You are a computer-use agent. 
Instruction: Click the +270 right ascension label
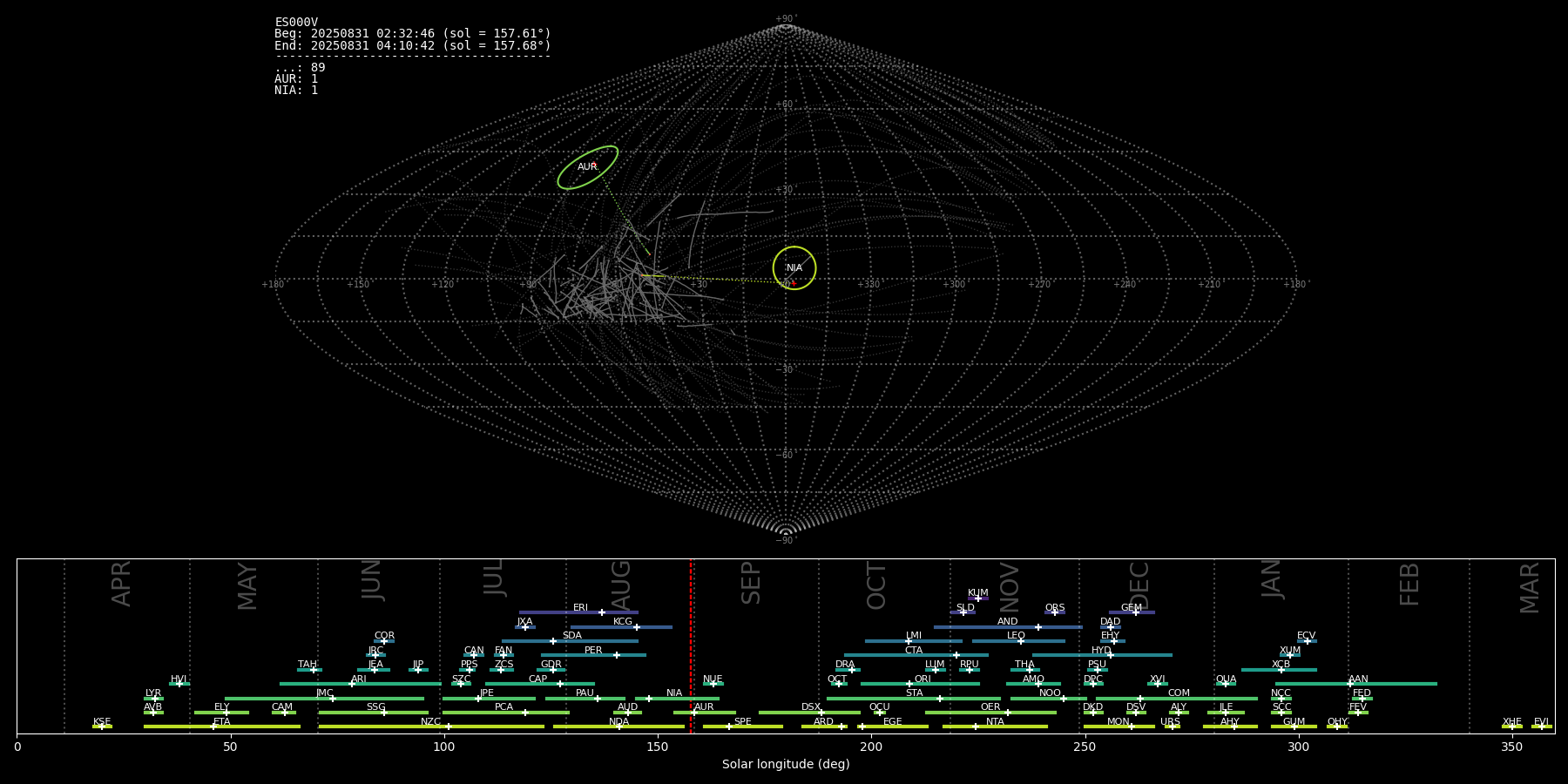[x=1039, y=285]
